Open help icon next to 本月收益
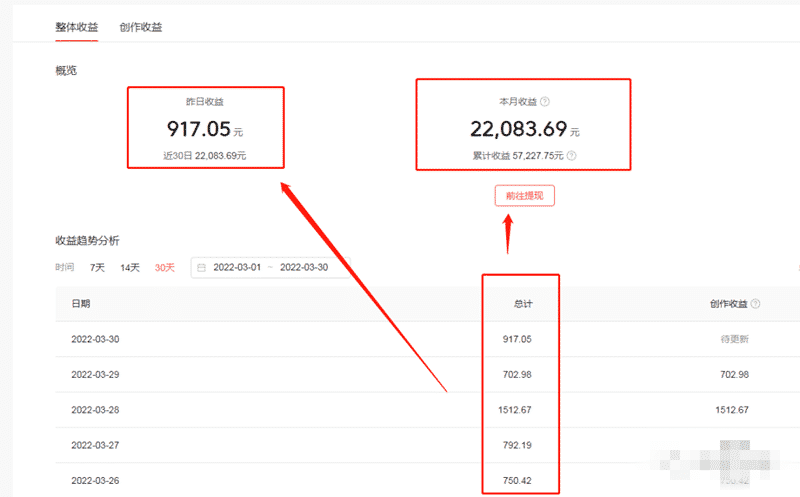This screenshot has width=800, height=497. (x=545, y=102)
